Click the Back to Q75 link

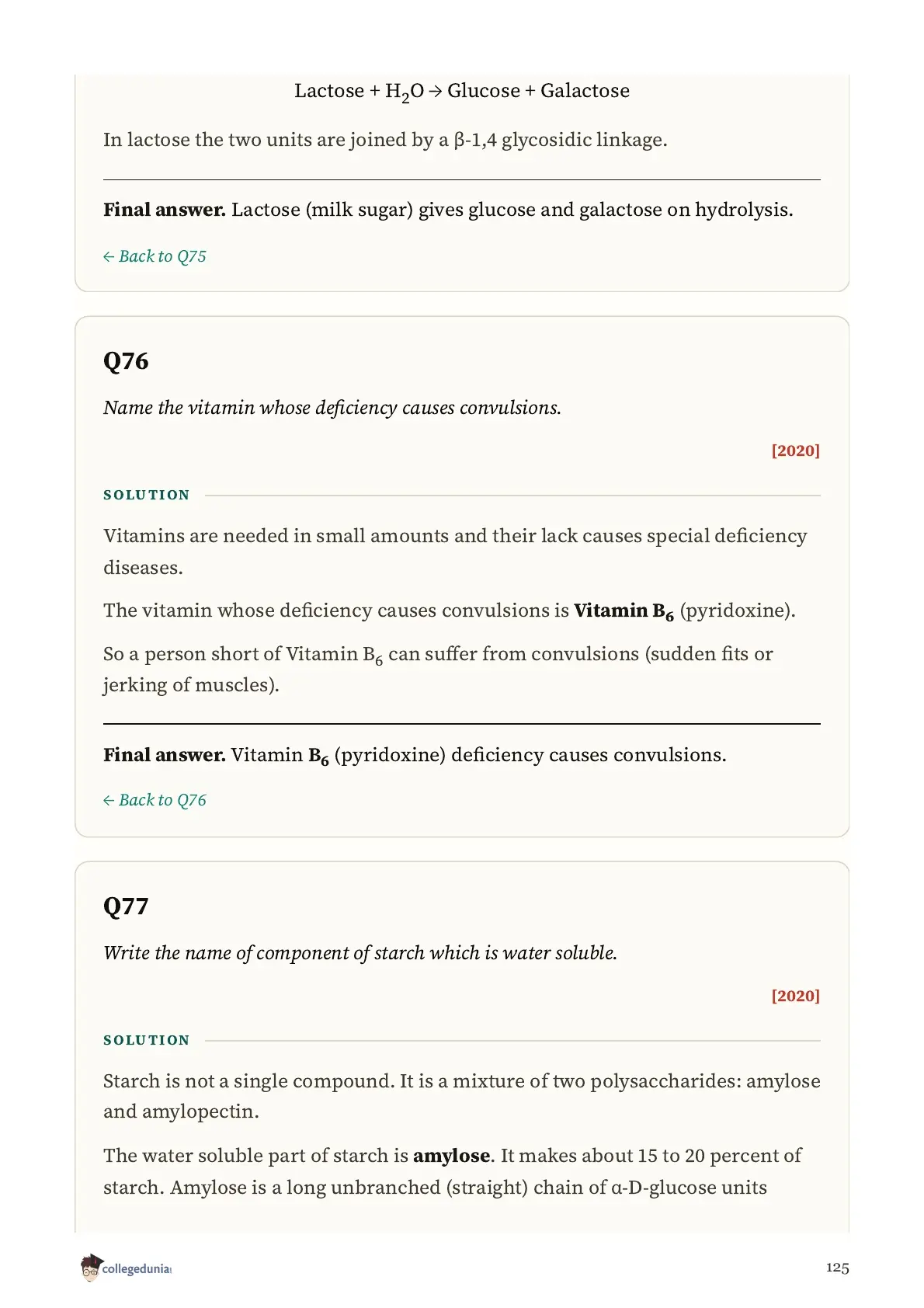click(155, 256)
